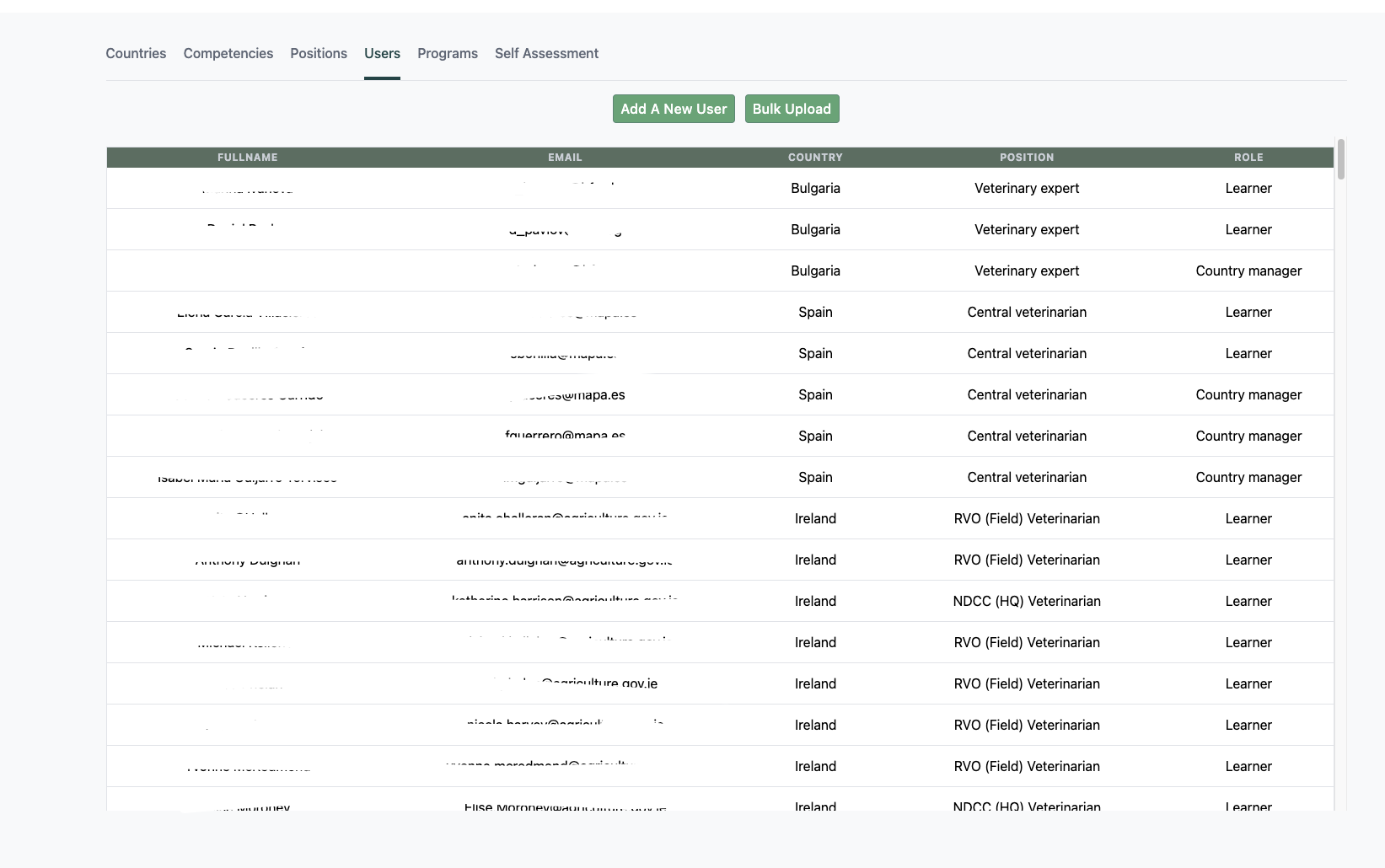Screen dimensions: 1385x868
Task: Select 'Veterinary expert' in Bulgaria Country manager row
Action: 1027,271
